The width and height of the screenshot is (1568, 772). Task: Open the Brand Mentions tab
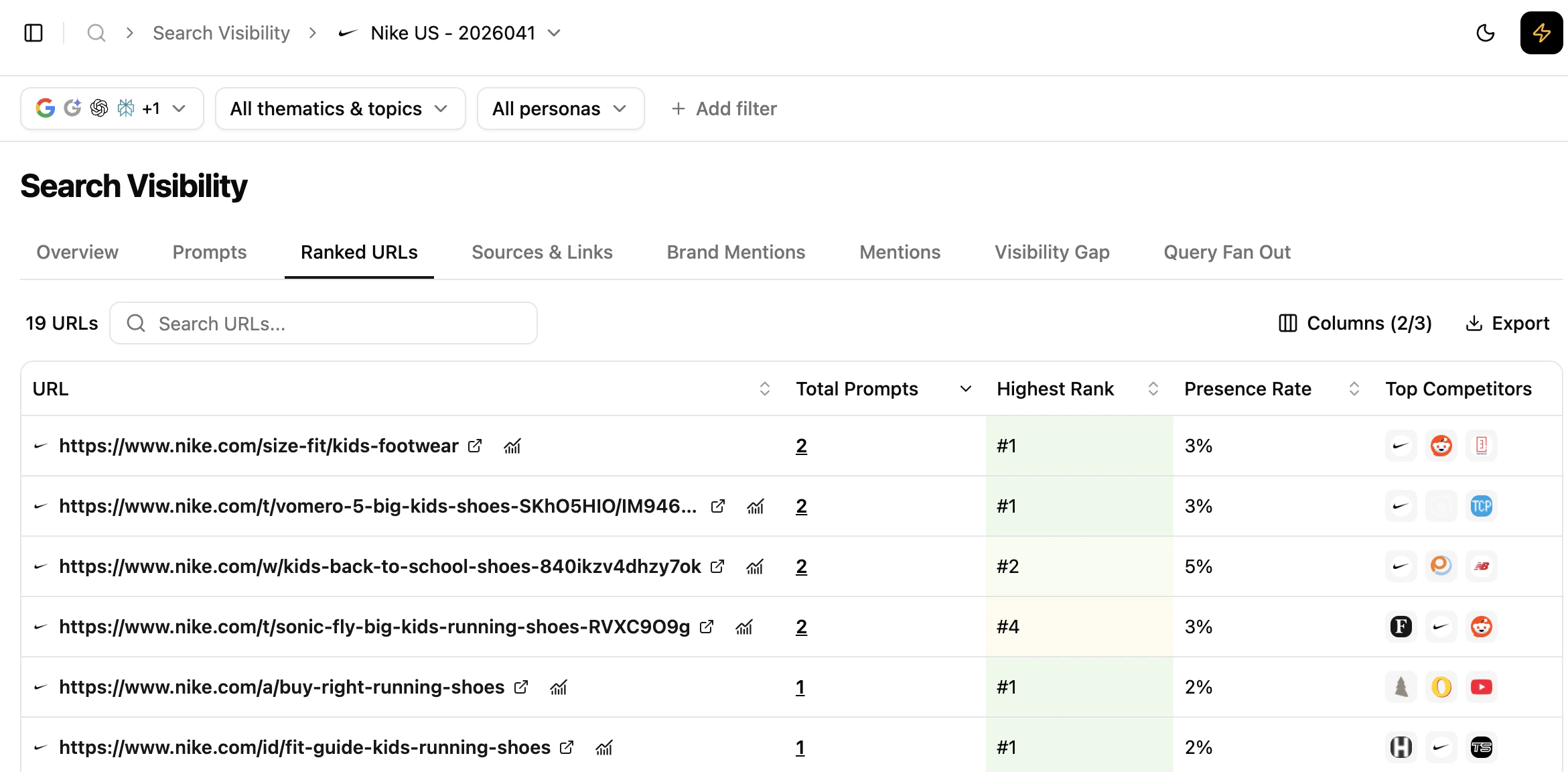coord(736,252)
